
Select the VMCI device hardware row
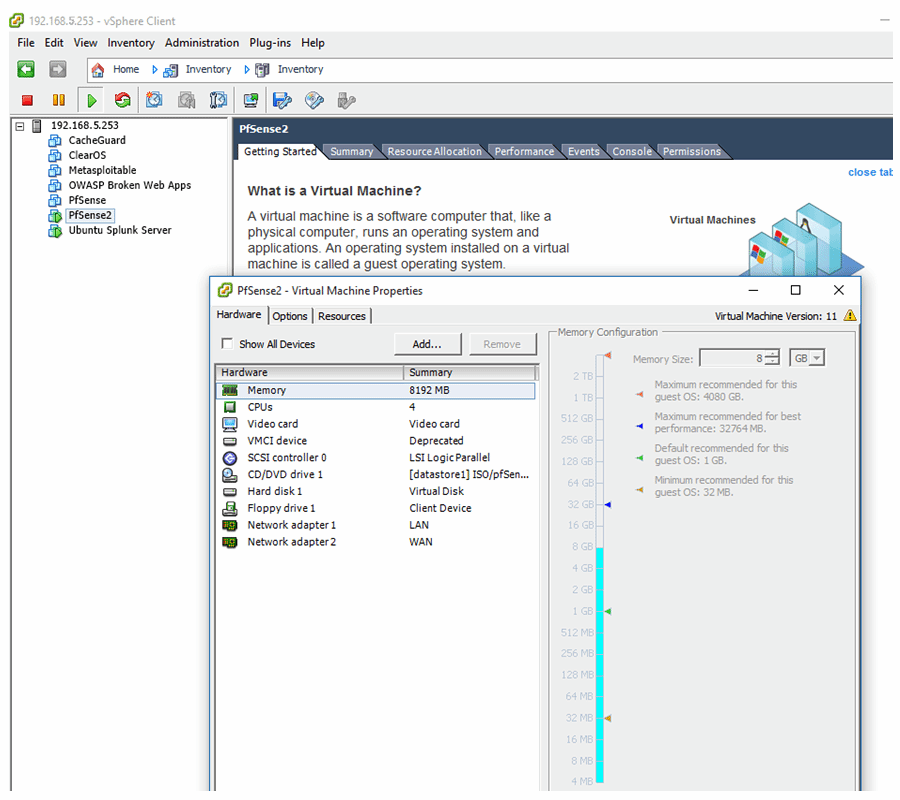point(376,441)
